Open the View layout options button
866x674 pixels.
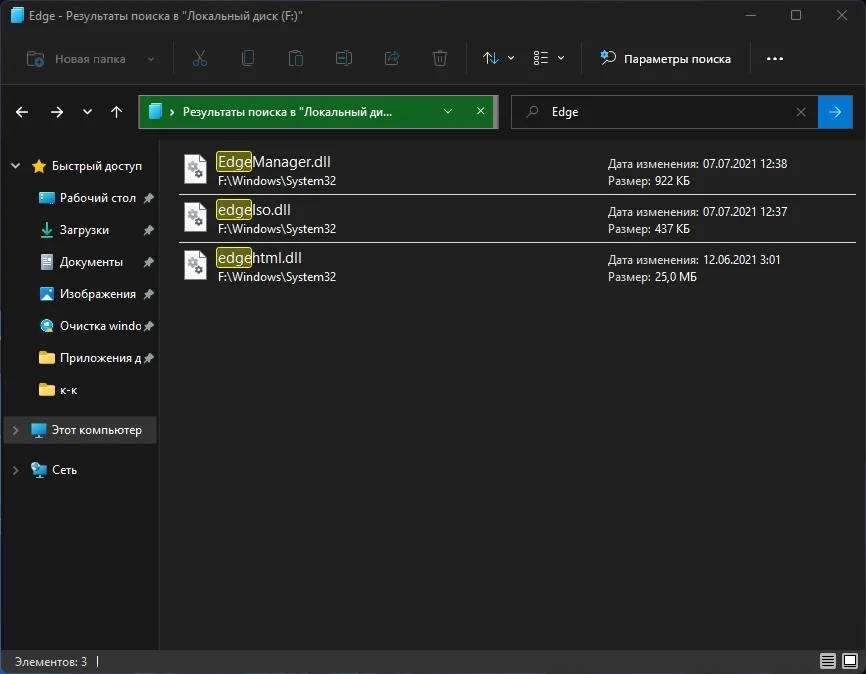coord(548,59)
